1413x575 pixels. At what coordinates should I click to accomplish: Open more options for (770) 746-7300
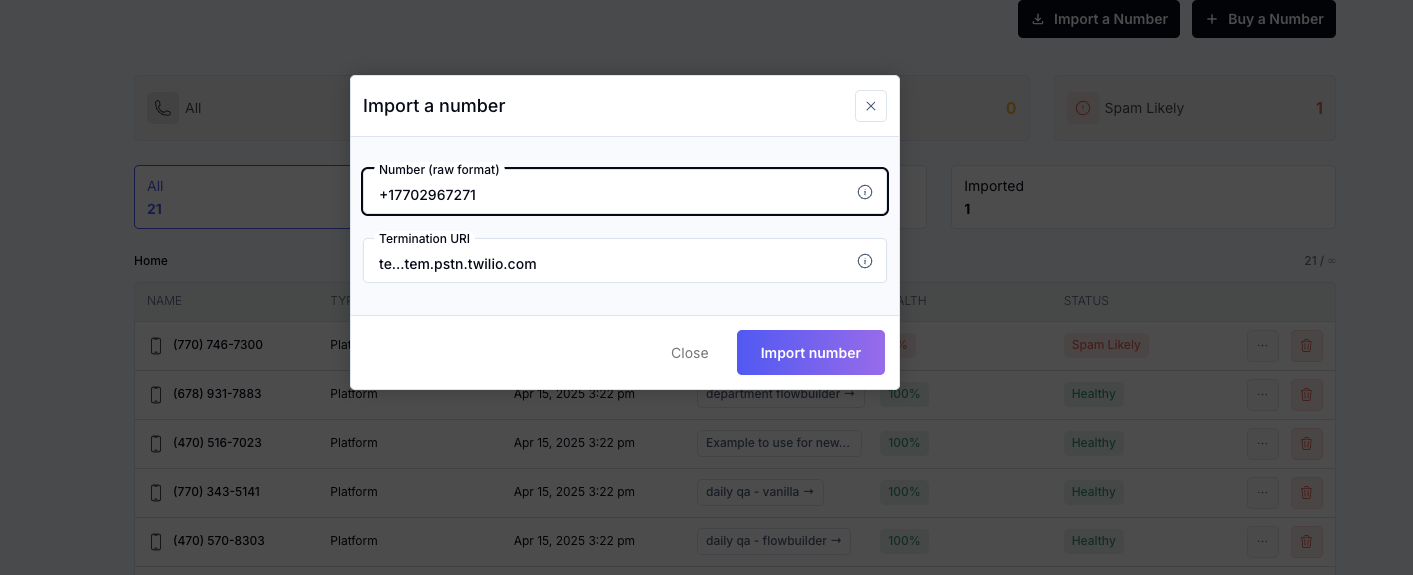[x=1262, y=346]
